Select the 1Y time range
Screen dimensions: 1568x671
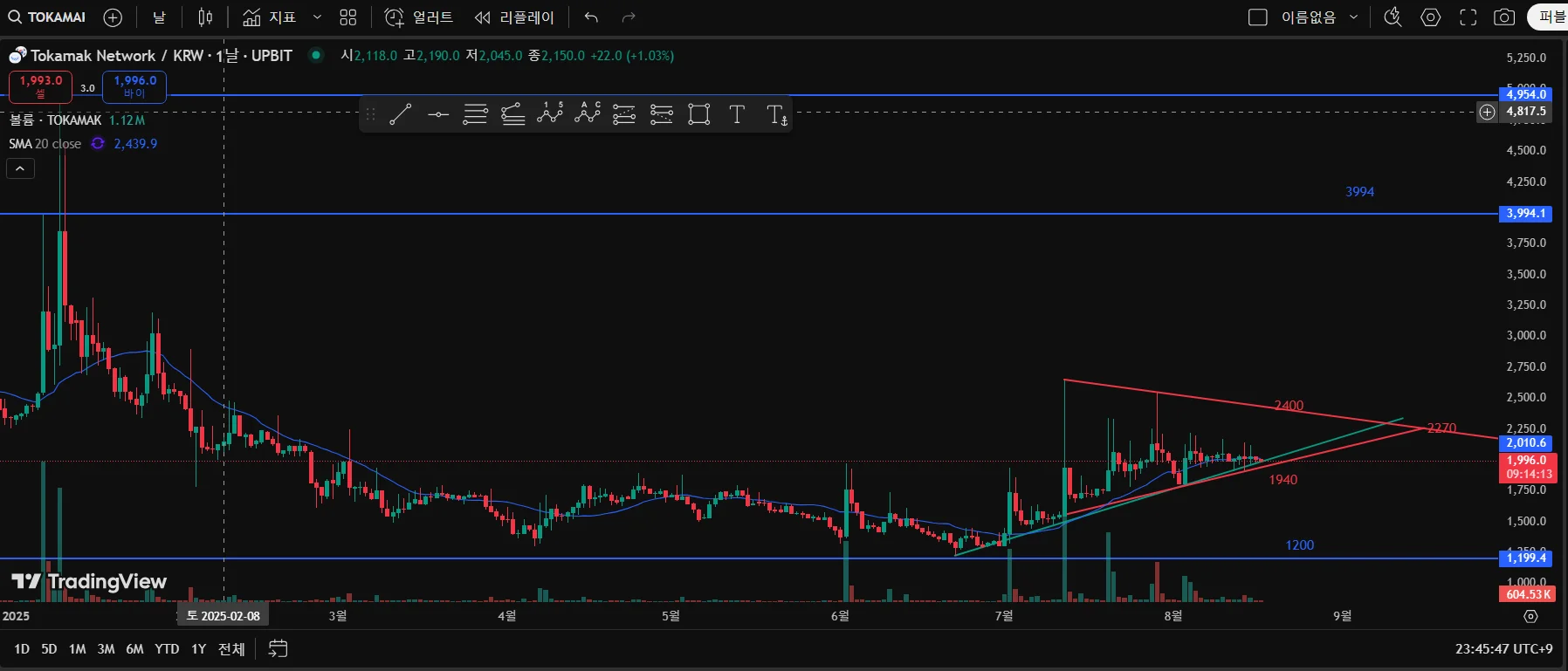click(199, 649)
